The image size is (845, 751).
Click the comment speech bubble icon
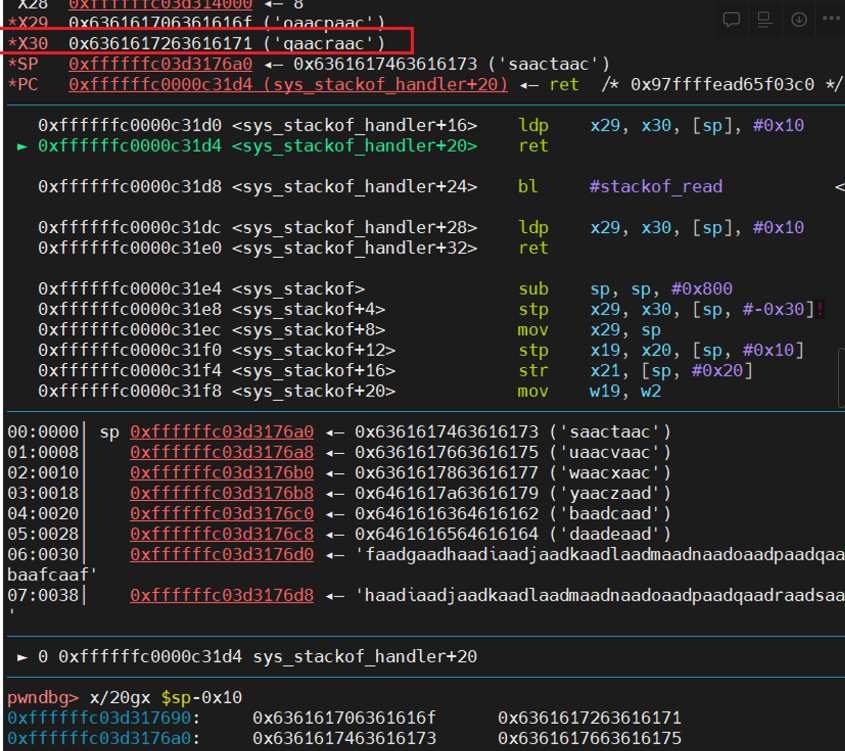click(x=731, y=19)
